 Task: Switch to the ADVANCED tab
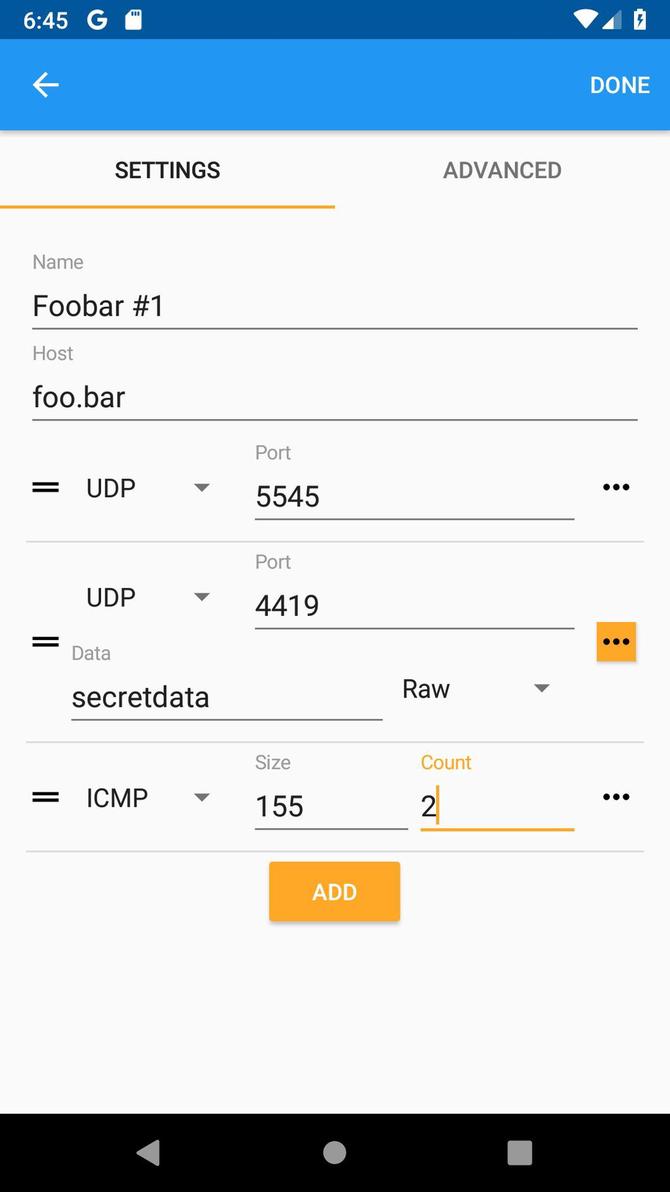502,170
